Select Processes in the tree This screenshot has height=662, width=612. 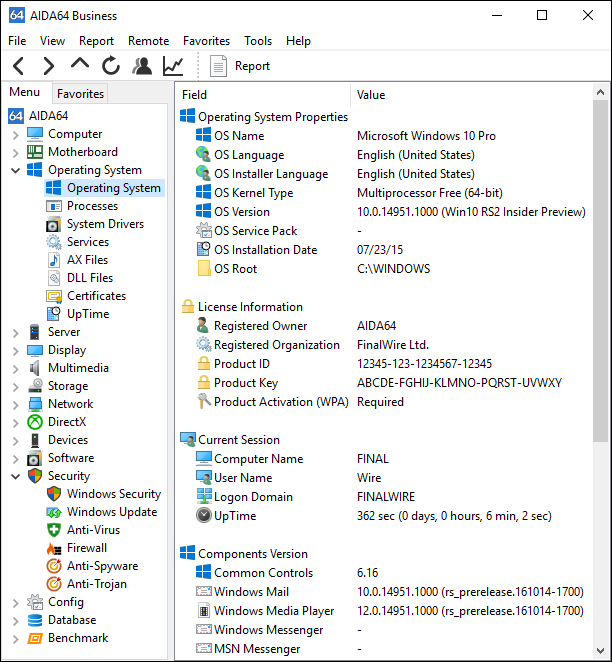click(x=92, y=206)
